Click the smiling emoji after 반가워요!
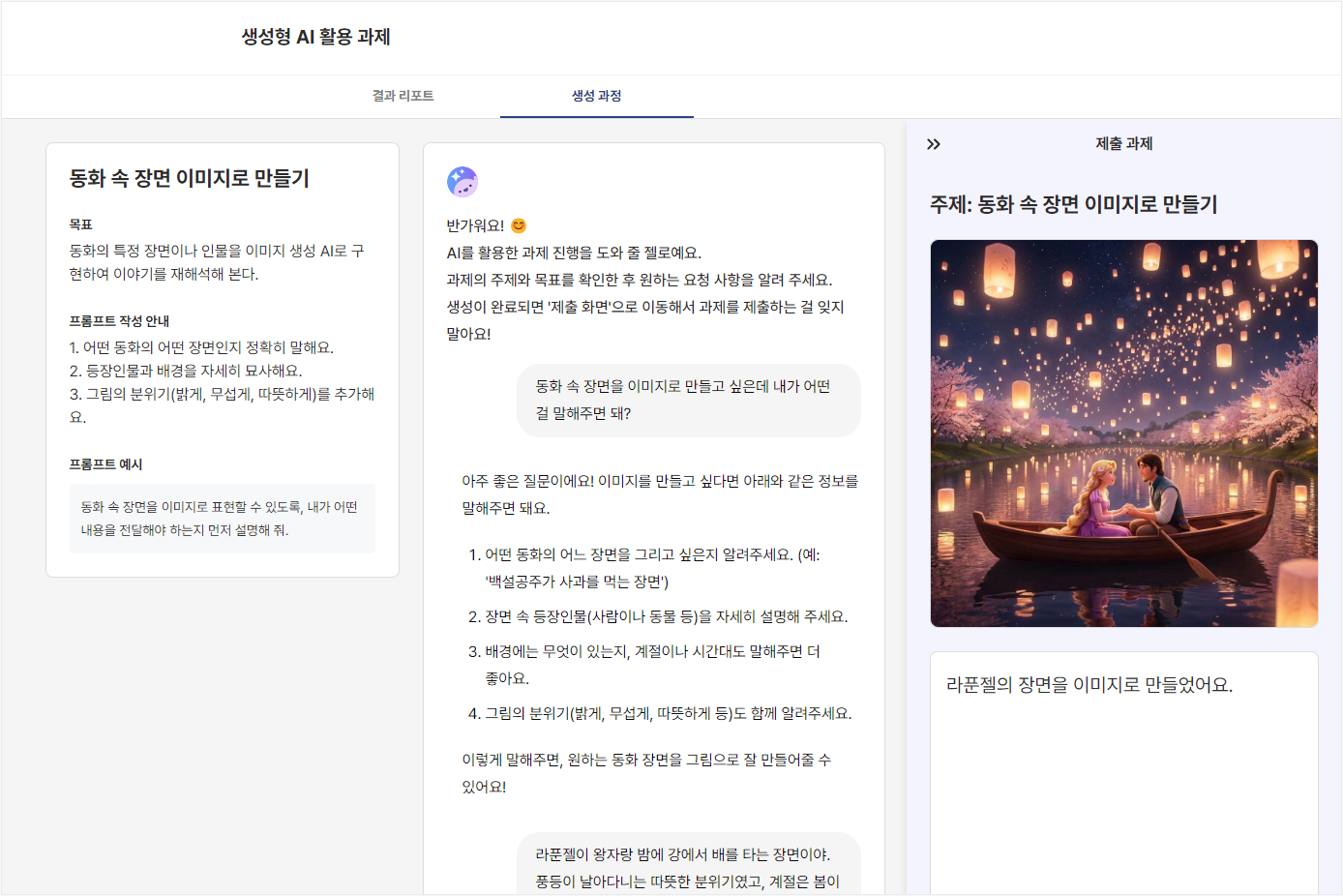The height and width of the screenshot is (896, 1343). pos(519,225)
